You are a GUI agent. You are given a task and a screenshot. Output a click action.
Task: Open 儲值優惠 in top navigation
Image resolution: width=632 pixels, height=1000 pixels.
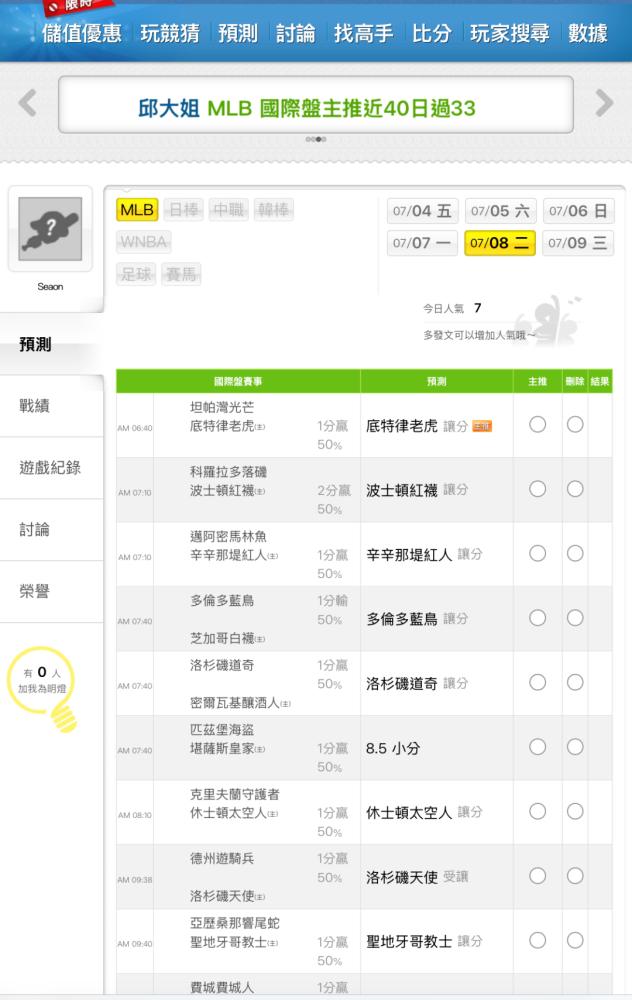pyautogui.click(x=82, y=34)
